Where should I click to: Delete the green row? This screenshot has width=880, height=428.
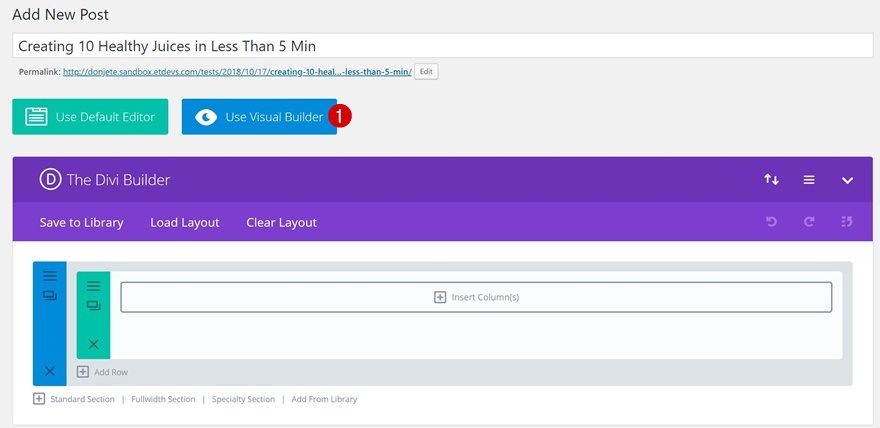tap(94, 344)
